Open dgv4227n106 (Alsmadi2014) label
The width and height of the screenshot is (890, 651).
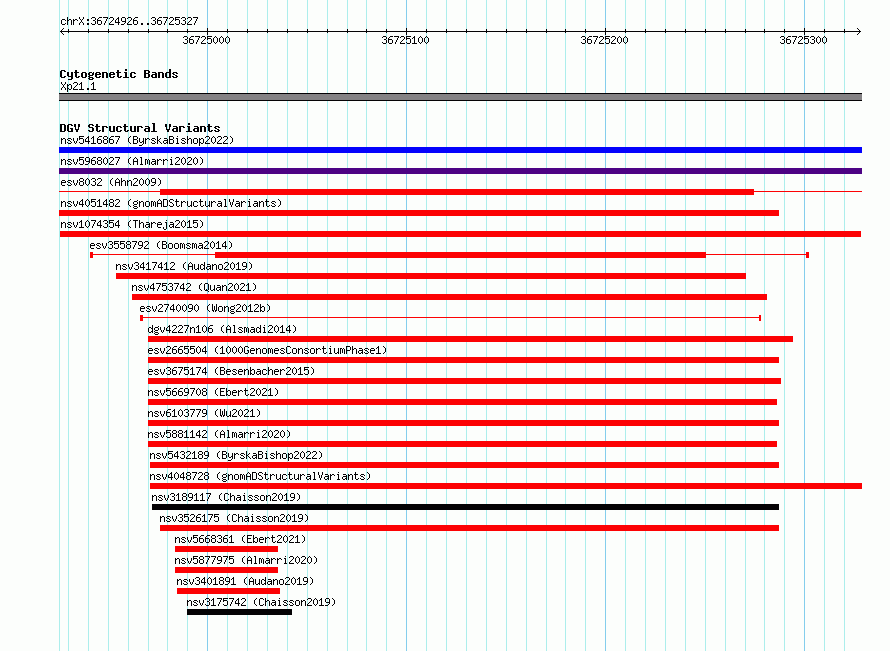coord(222,329)
